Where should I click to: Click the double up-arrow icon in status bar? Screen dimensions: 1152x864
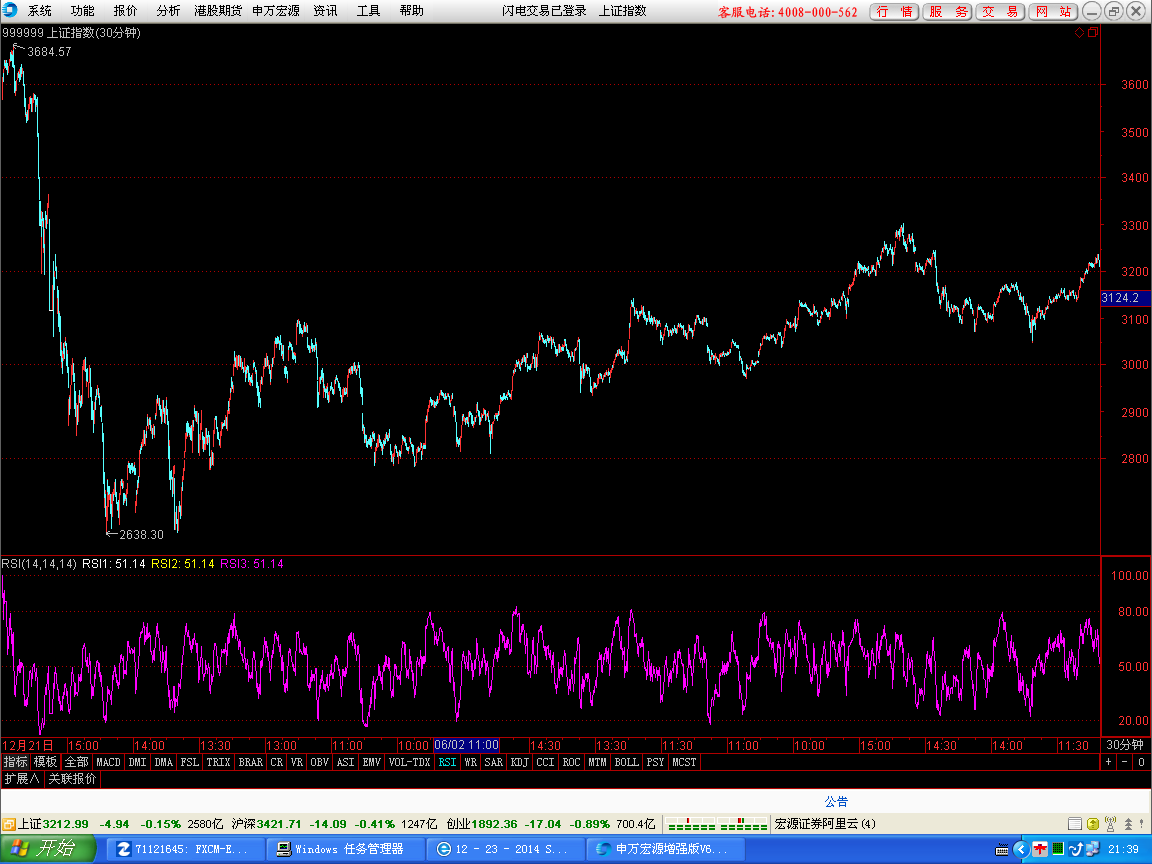click(x=1128, y=824)
